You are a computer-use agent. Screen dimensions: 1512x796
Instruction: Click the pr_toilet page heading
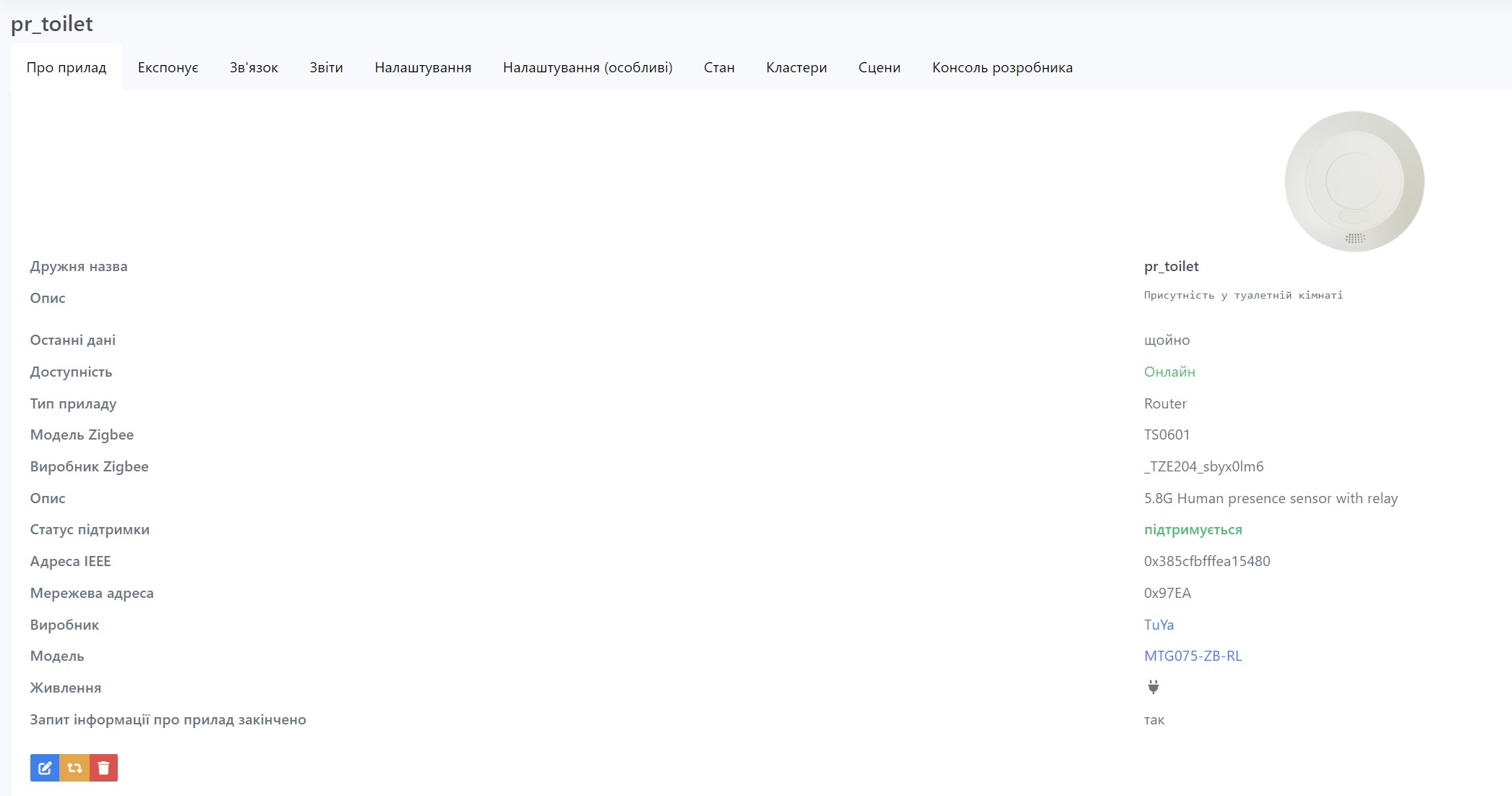52,24
